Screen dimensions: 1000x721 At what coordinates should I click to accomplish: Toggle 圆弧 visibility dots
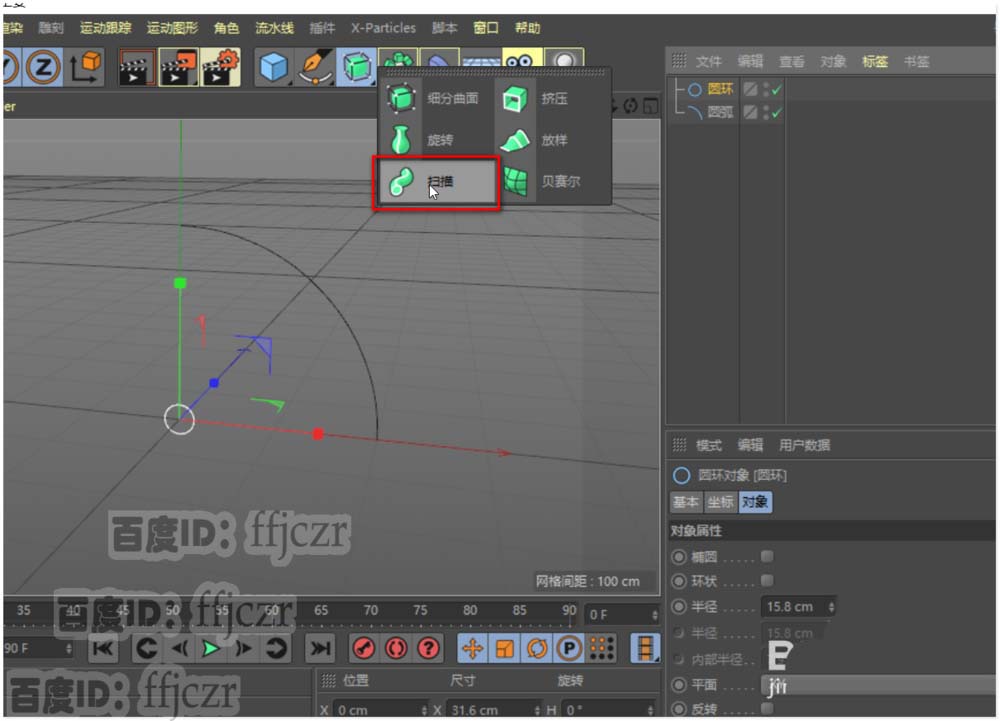click(x=766, y=113)
